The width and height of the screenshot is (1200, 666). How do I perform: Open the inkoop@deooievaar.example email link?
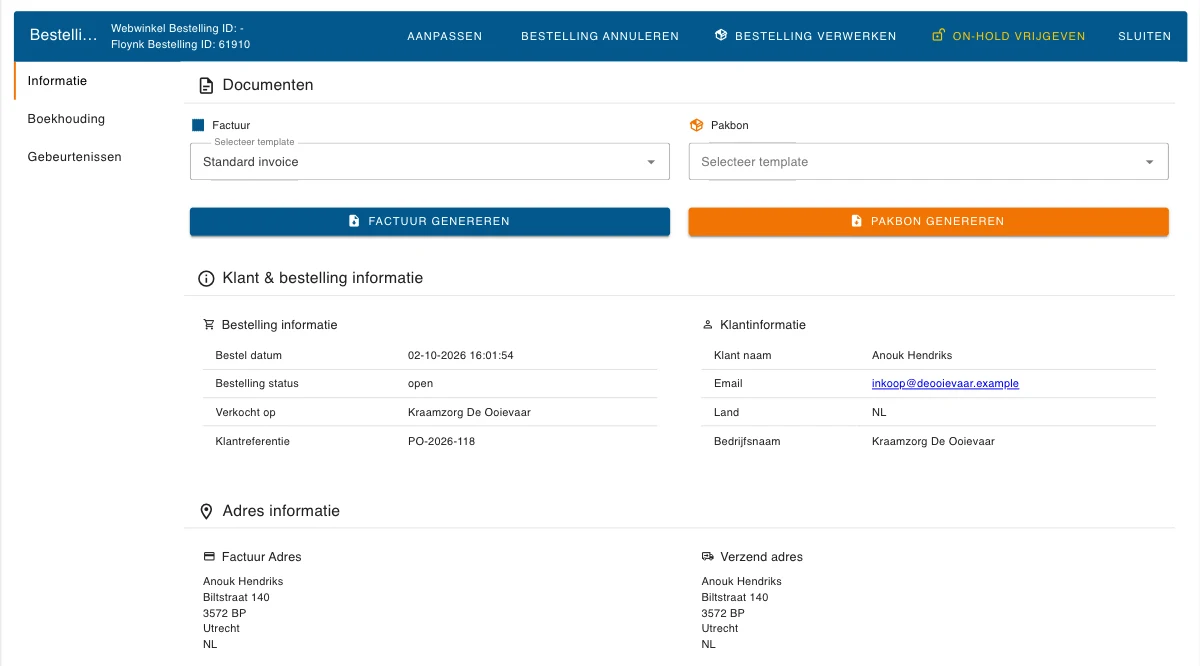pos(945,384)
